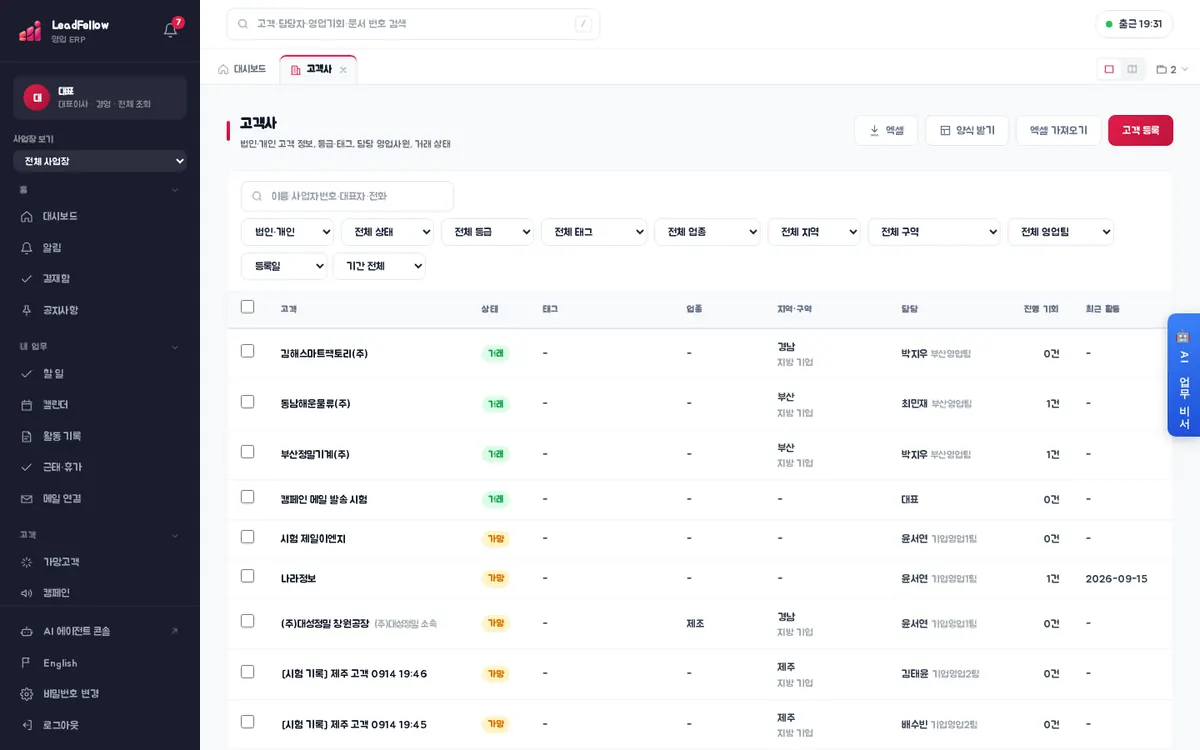Click the 결재함 checkmark icon in the sidebar
1200x750 pixels.
point(27,278)
